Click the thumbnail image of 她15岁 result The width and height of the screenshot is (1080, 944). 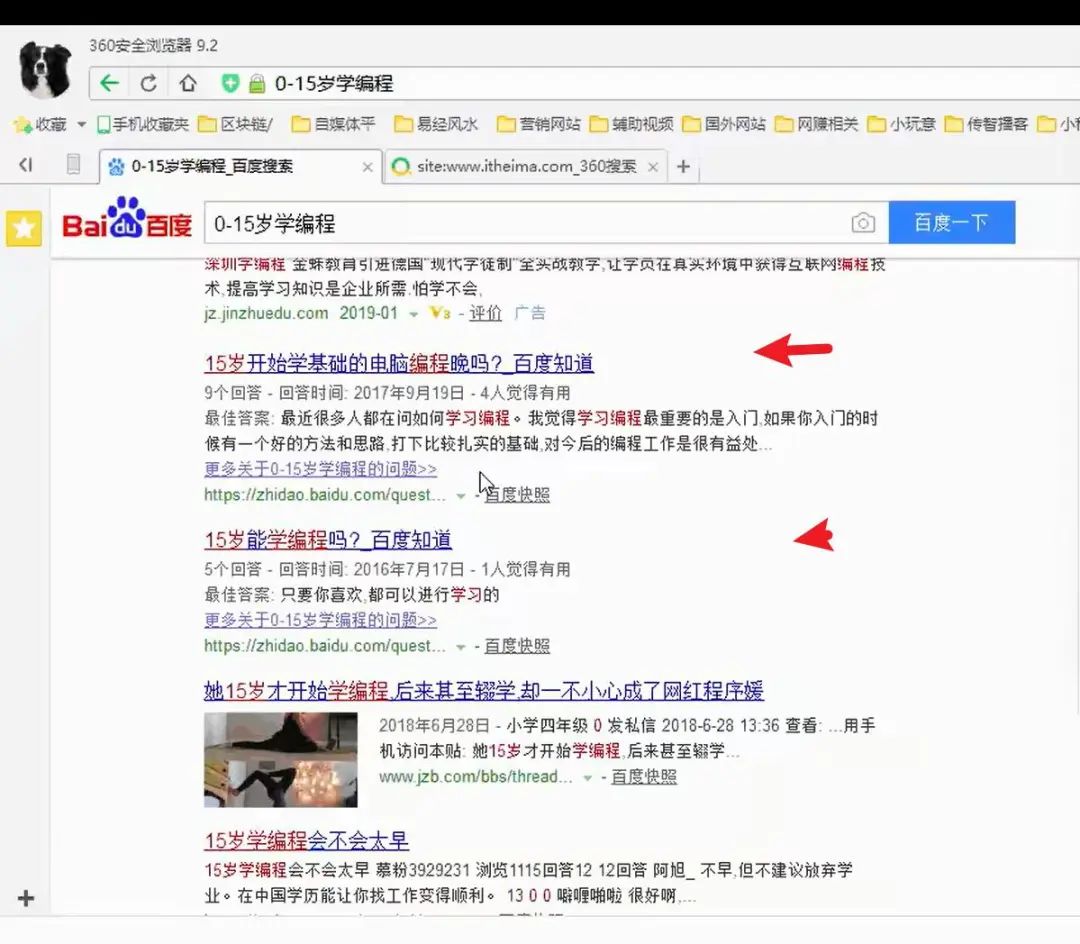coord(280,759)
